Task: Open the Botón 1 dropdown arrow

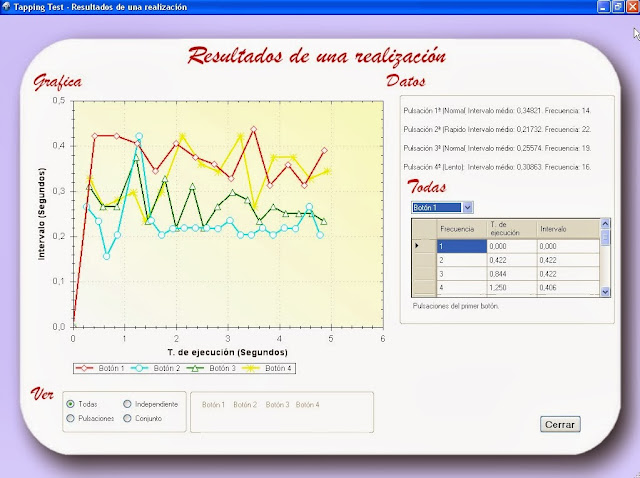Action: click(468, 207)
